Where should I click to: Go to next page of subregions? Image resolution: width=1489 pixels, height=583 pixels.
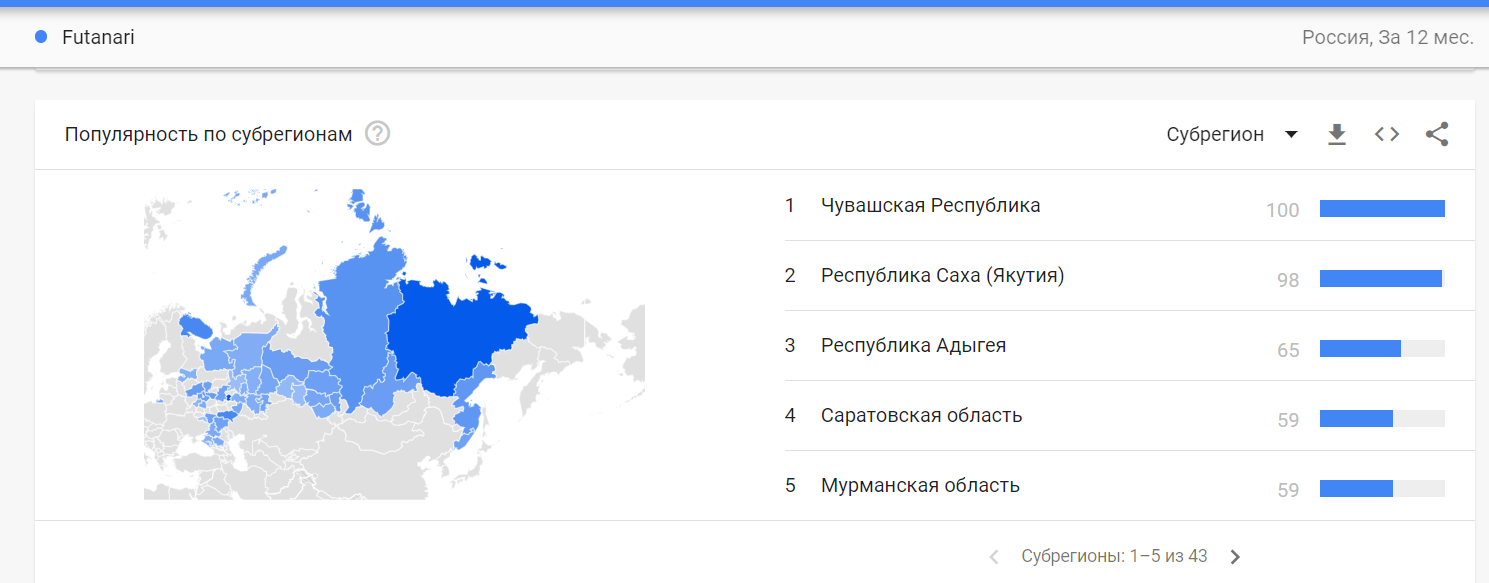pyautogui.click(x=1235, y=557)
